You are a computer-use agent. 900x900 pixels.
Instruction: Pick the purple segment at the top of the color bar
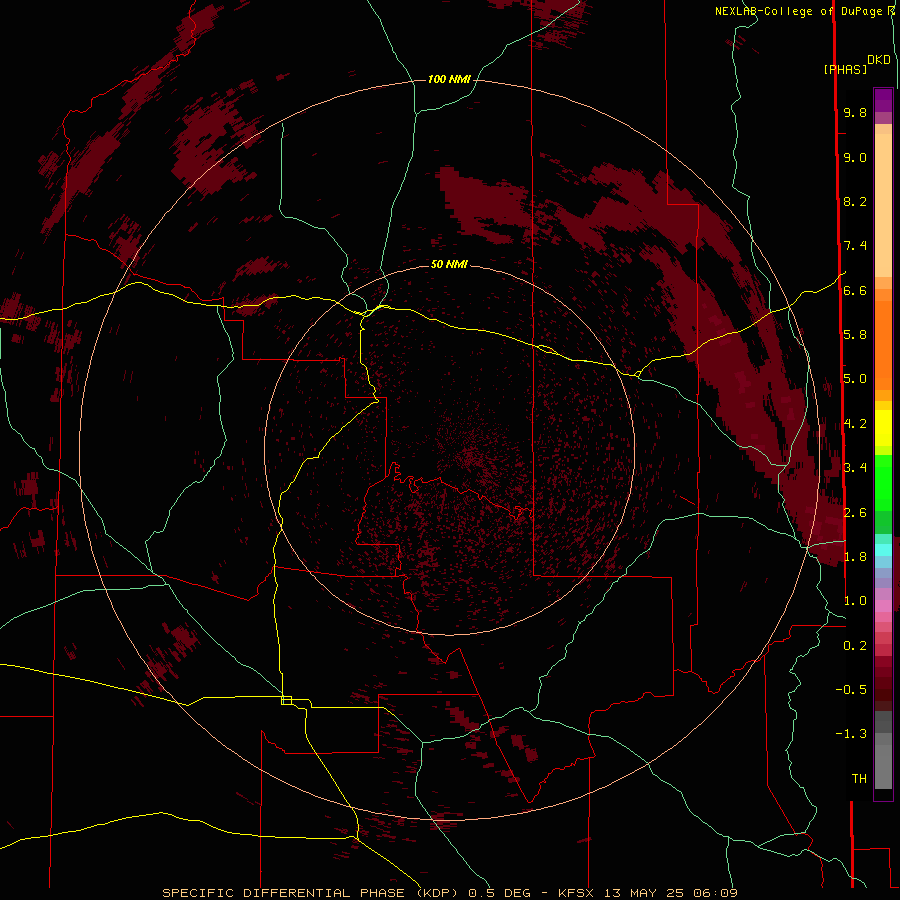(883, 100)
